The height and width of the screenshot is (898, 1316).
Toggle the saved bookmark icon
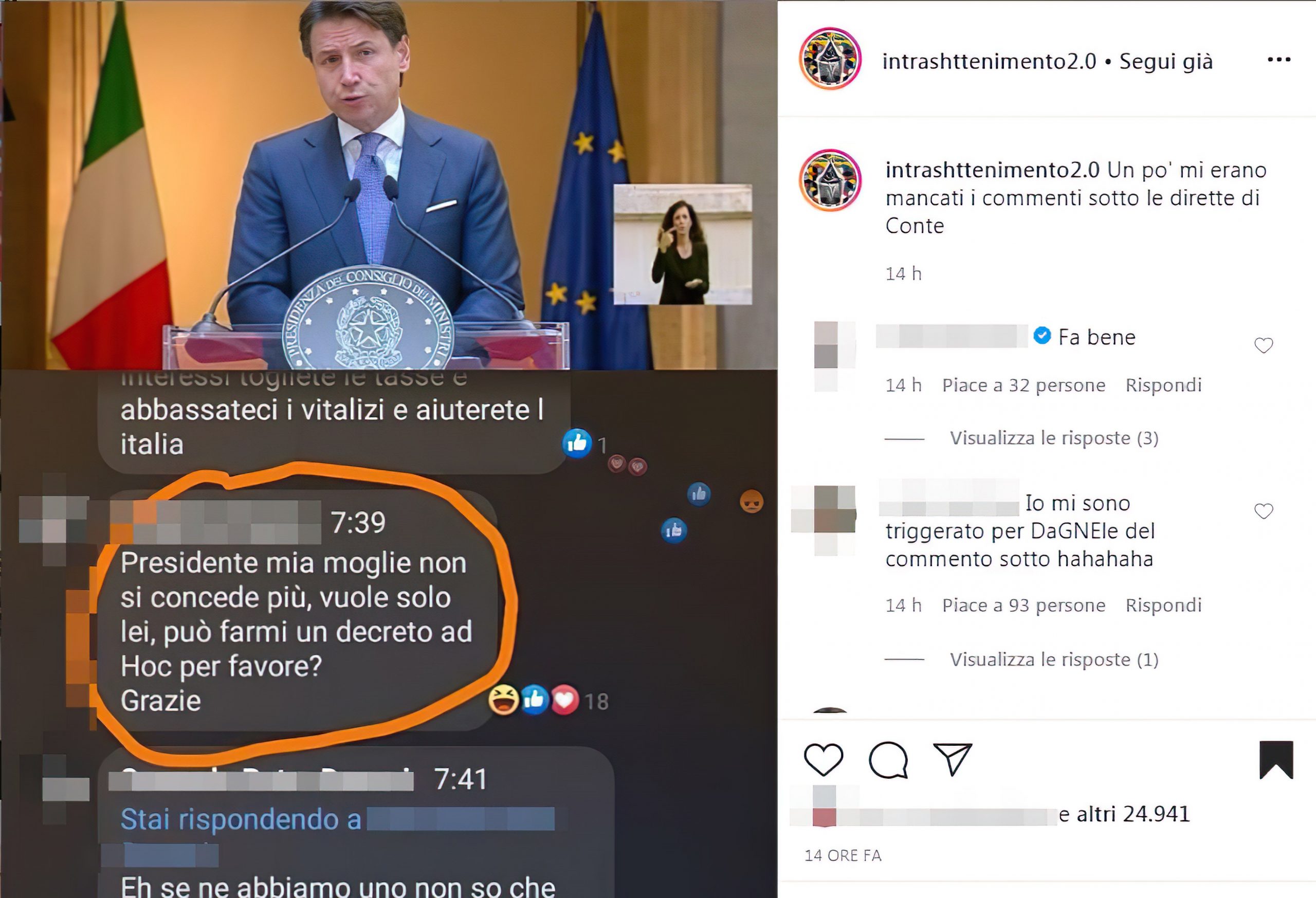click(1276, 759)
